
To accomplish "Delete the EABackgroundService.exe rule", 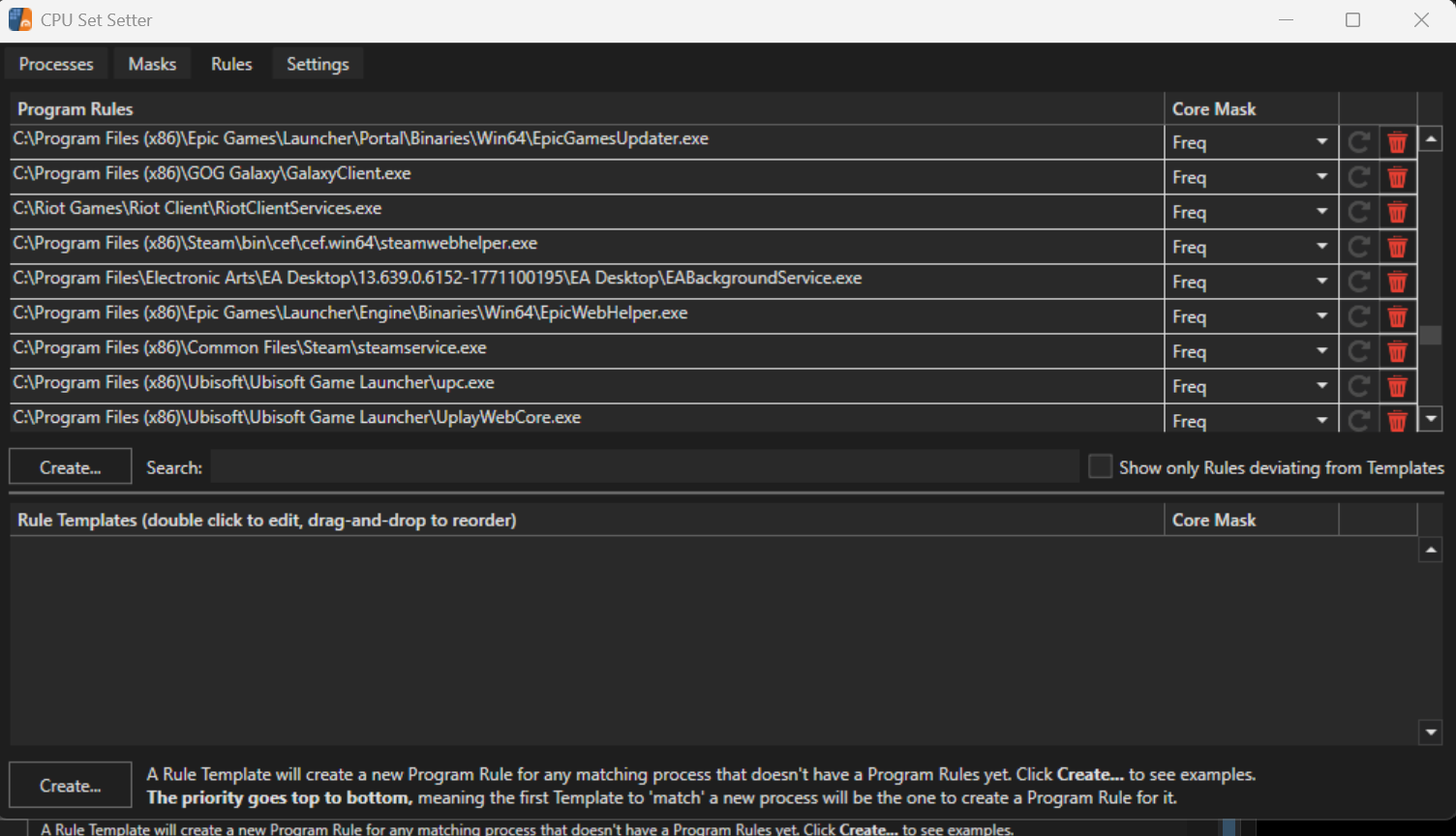I will tap(1397, 282).
